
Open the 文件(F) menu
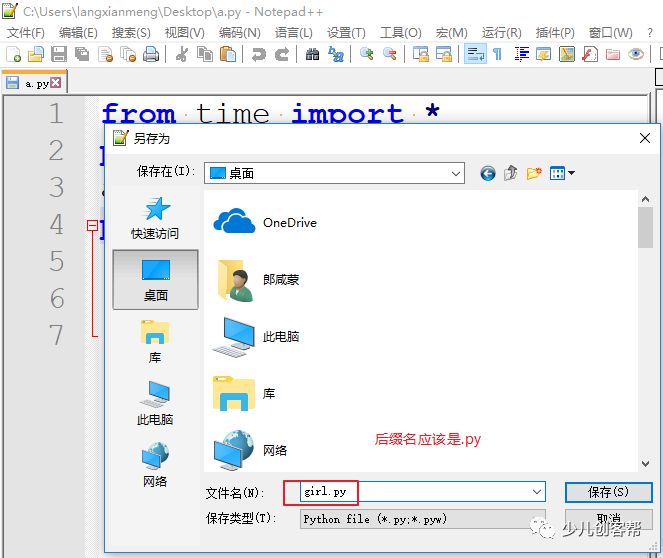[x=26, y=33]
